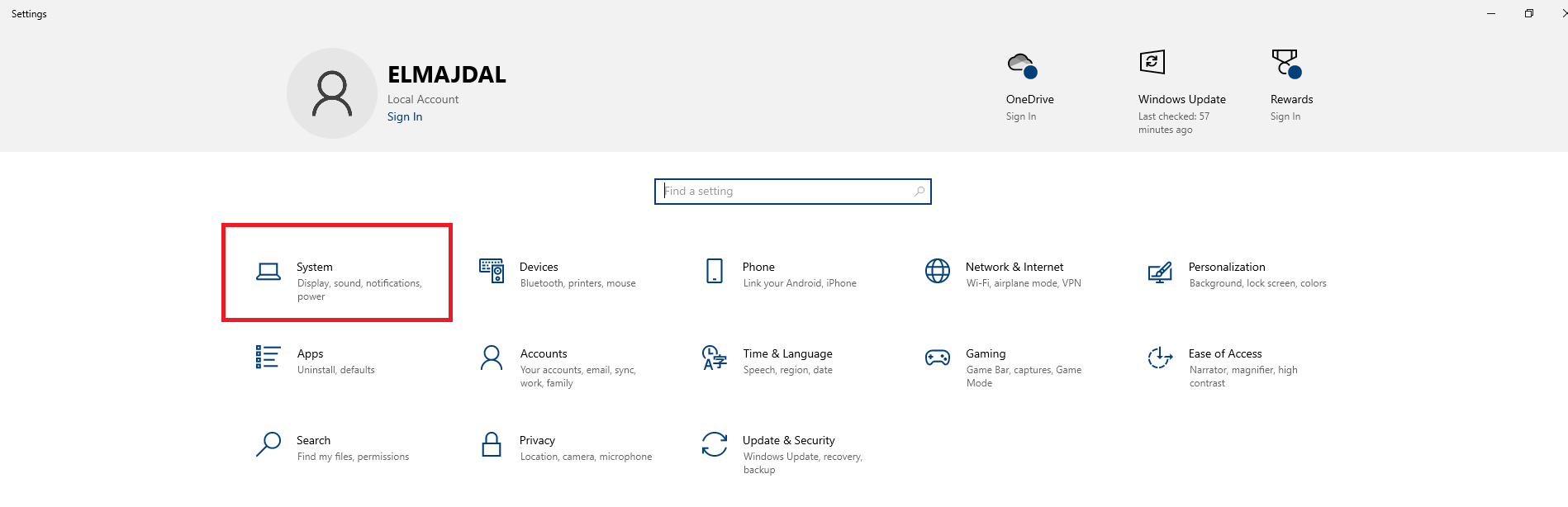Click the ELMAJDAL account name

[447, 74]
